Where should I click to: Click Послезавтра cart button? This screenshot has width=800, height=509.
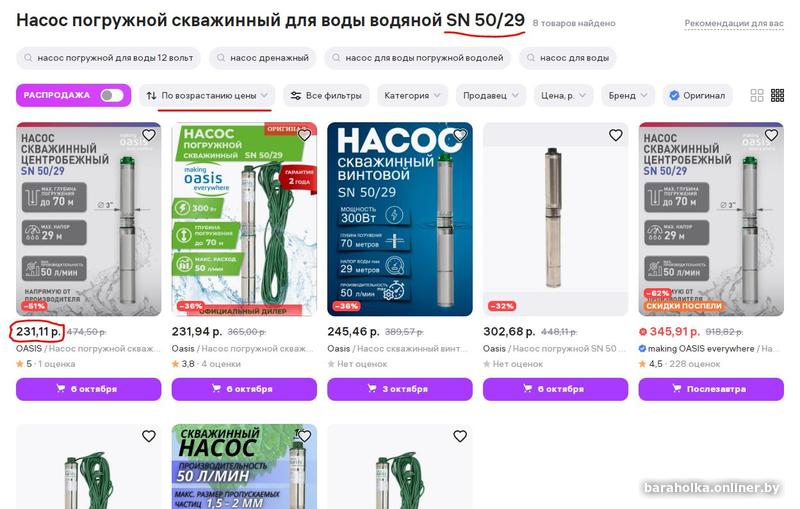pyautogui.click(x=711, y=389)
